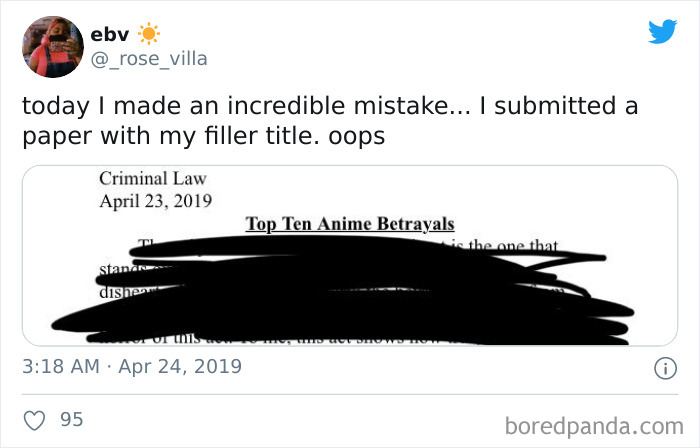The height and width of the screenshot is (448, 700).
Task: Click the Criminal Law heading in image
Action: [x=152, y=179]
